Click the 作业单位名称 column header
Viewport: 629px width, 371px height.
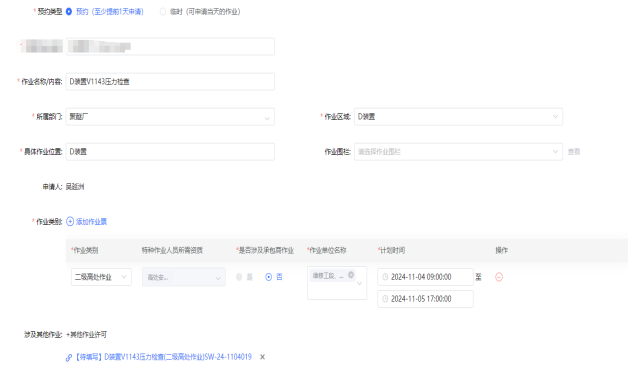point(327,250)
